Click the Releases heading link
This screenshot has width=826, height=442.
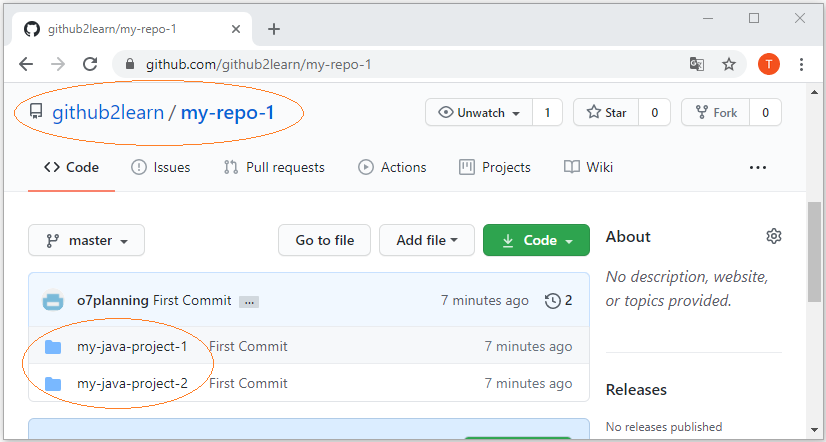click(636, 390)
